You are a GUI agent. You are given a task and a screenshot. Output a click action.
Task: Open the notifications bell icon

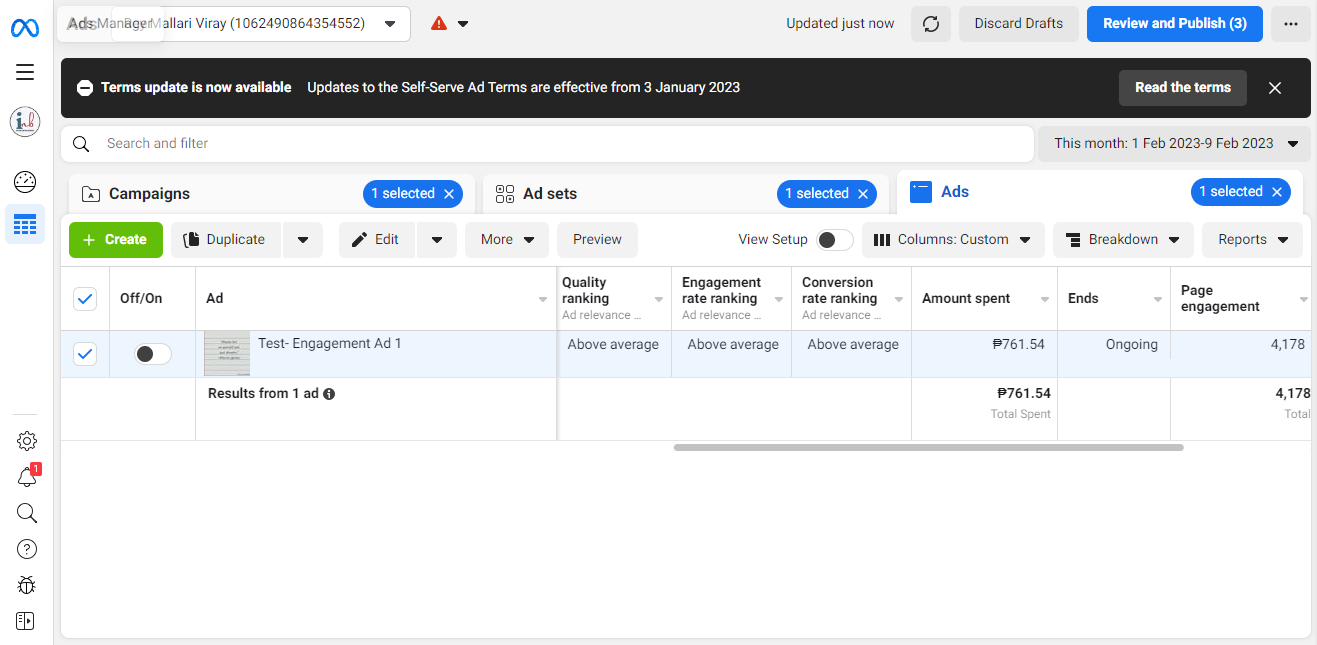27,478
